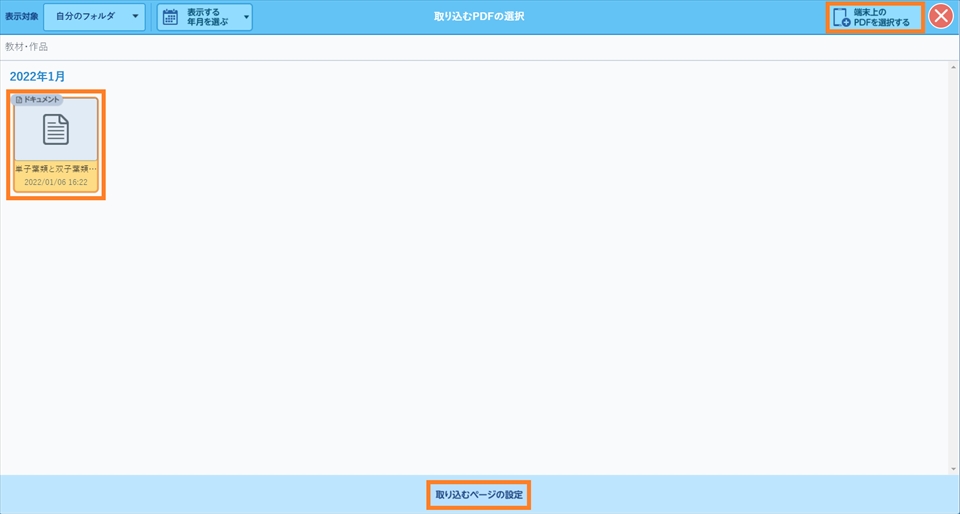
Task: Click the timestamp 2022/01/06 16:22
Action: (56, 183)
